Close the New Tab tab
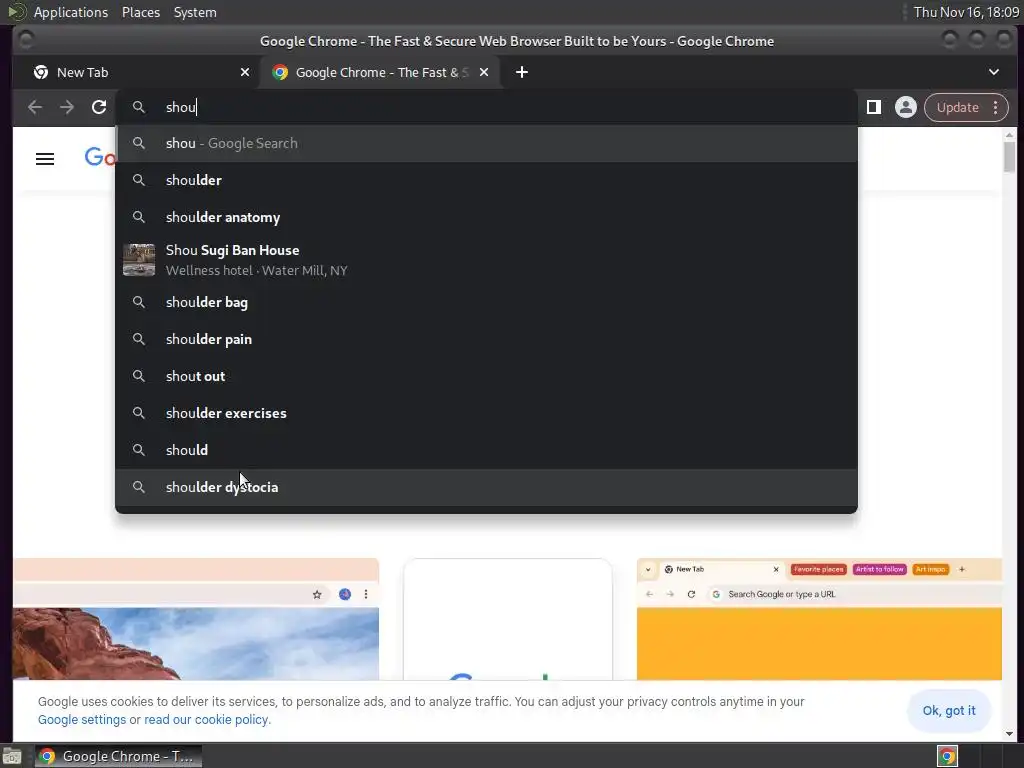Image resolution: width=1024 pixels, height=768 pixels. [245, 72]
